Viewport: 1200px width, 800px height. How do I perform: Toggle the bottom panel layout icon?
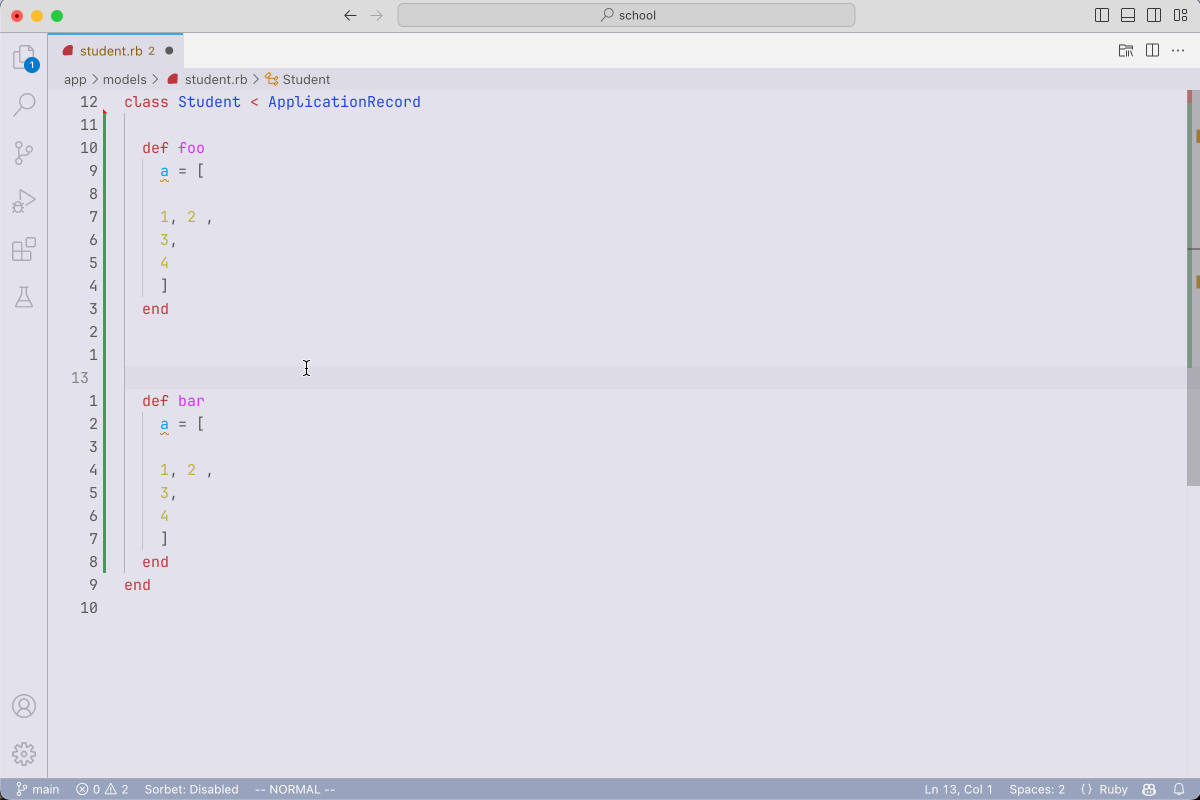(x=1128, y=15)
